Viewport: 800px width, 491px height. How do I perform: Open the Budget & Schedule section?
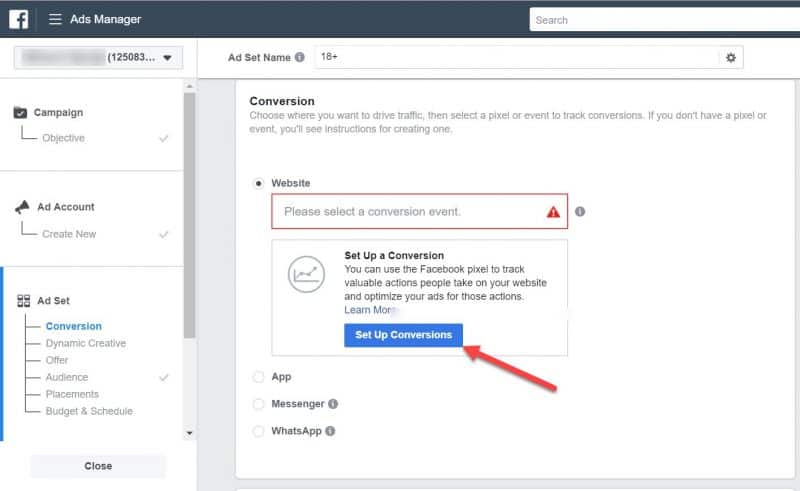point(89,411)
